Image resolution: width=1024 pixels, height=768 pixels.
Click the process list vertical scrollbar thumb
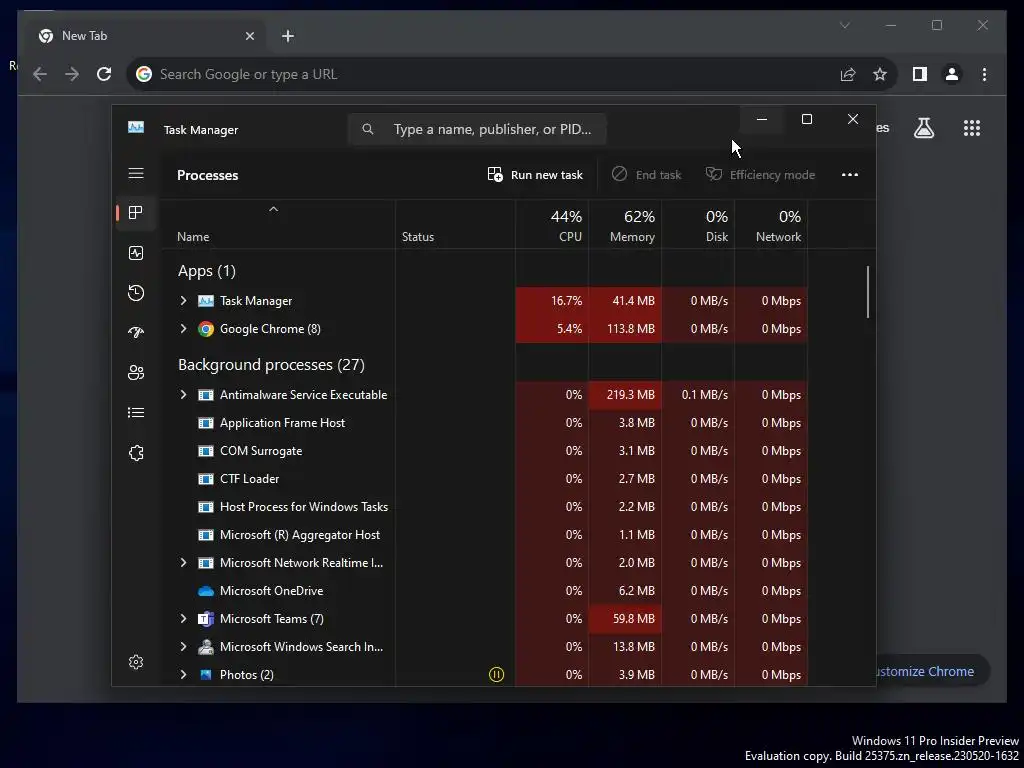868,291
